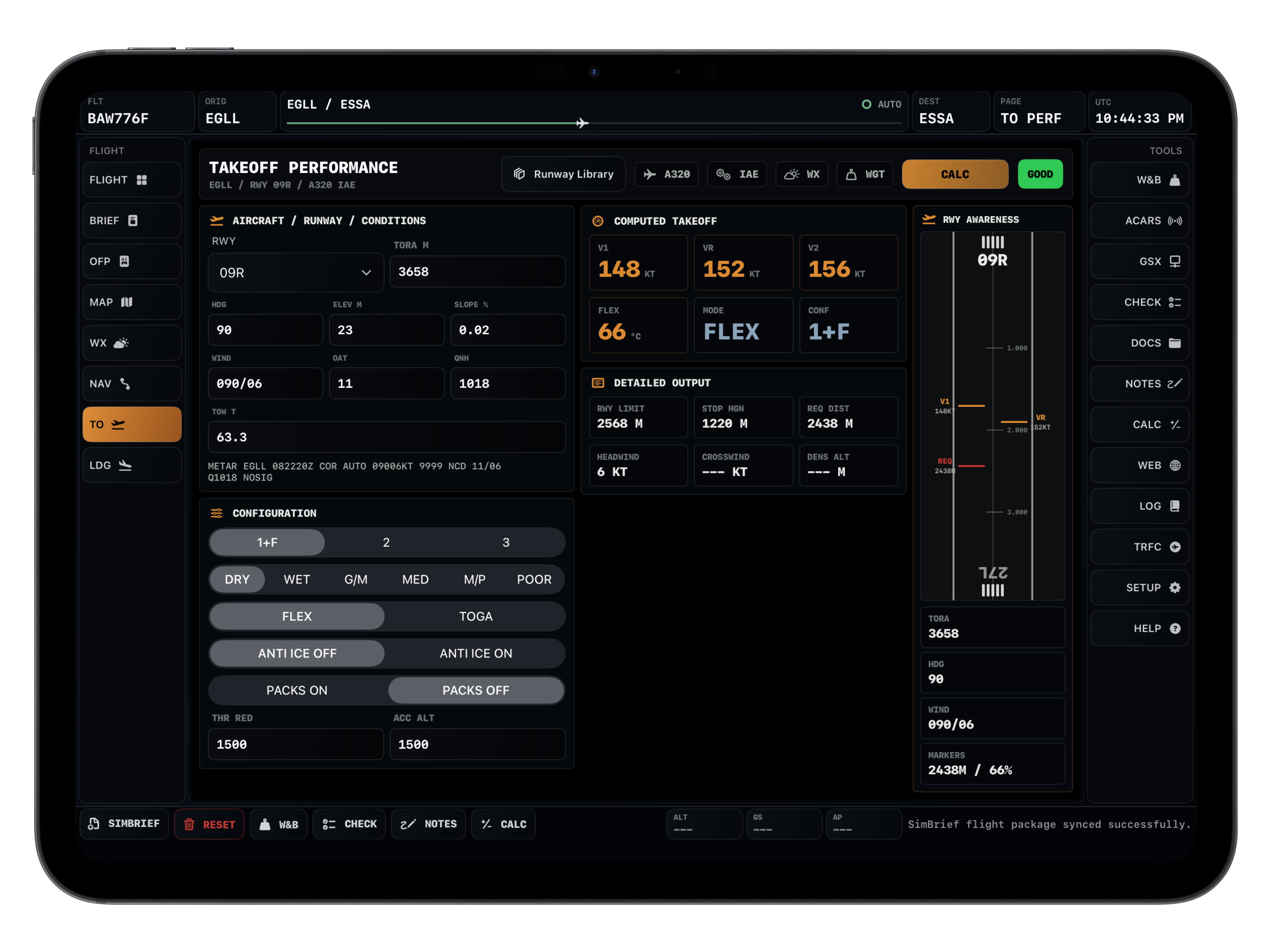The height and width of the screenshot is (952, 1270).
Task: Click the QNH 1018 input field
Action: [x=508, y=383]
